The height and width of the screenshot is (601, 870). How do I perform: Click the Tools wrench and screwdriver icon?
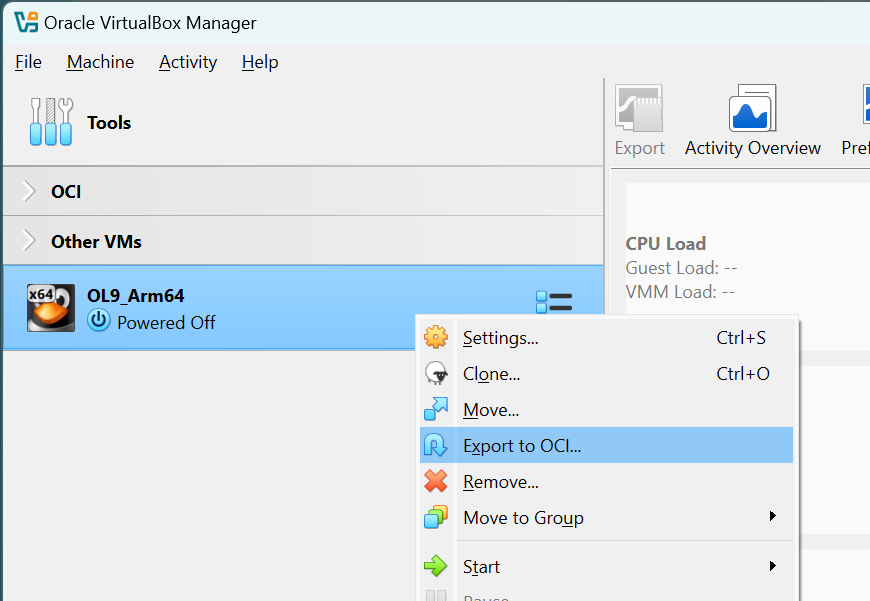(x=51, y=122)
